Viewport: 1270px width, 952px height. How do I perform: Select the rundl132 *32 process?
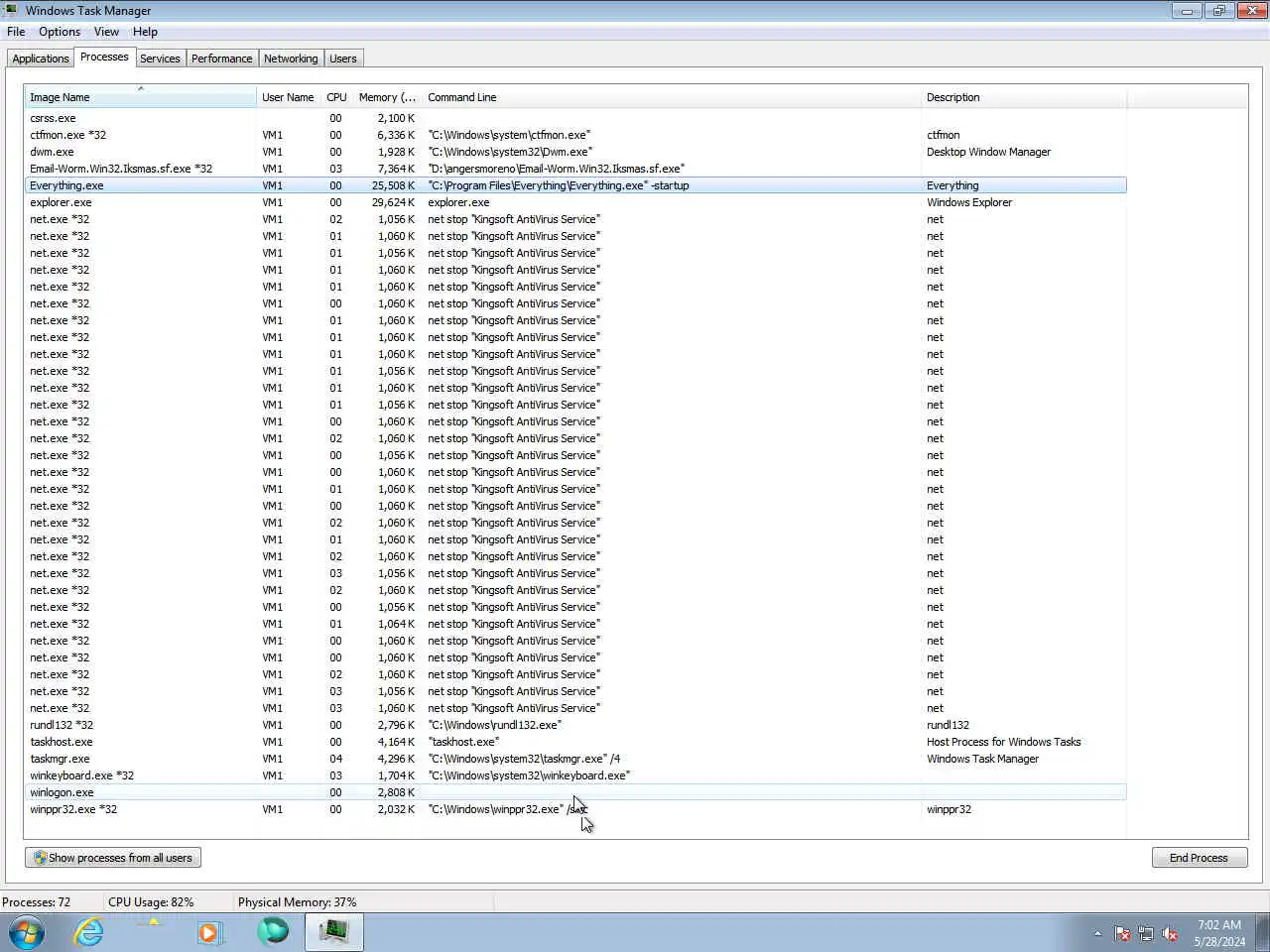coord(575,725)
